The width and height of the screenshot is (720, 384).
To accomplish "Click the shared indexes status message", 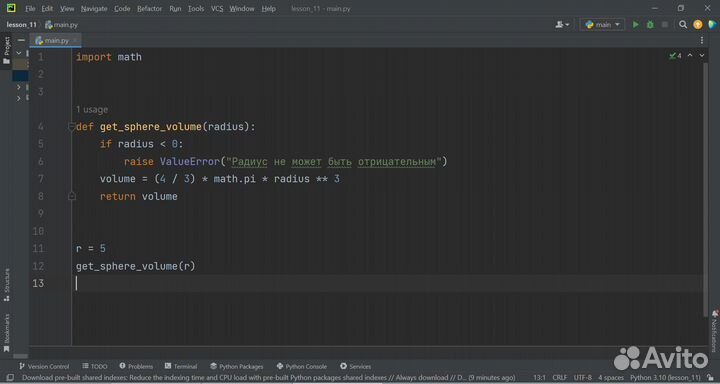I will [x=269, y=378].
